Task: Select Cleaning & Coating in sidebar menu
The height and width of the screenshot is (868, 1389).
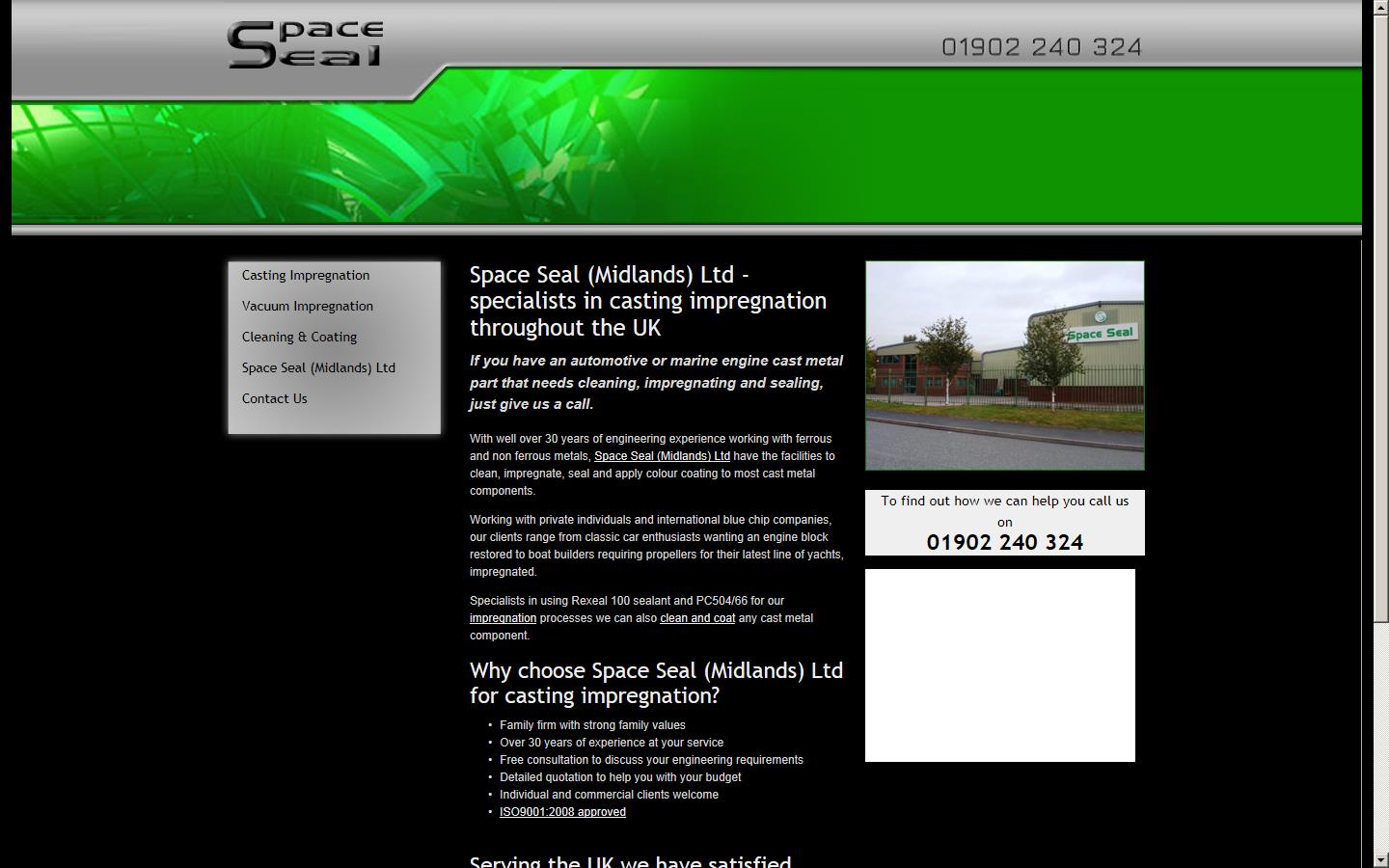Action: tap(299, 337)
